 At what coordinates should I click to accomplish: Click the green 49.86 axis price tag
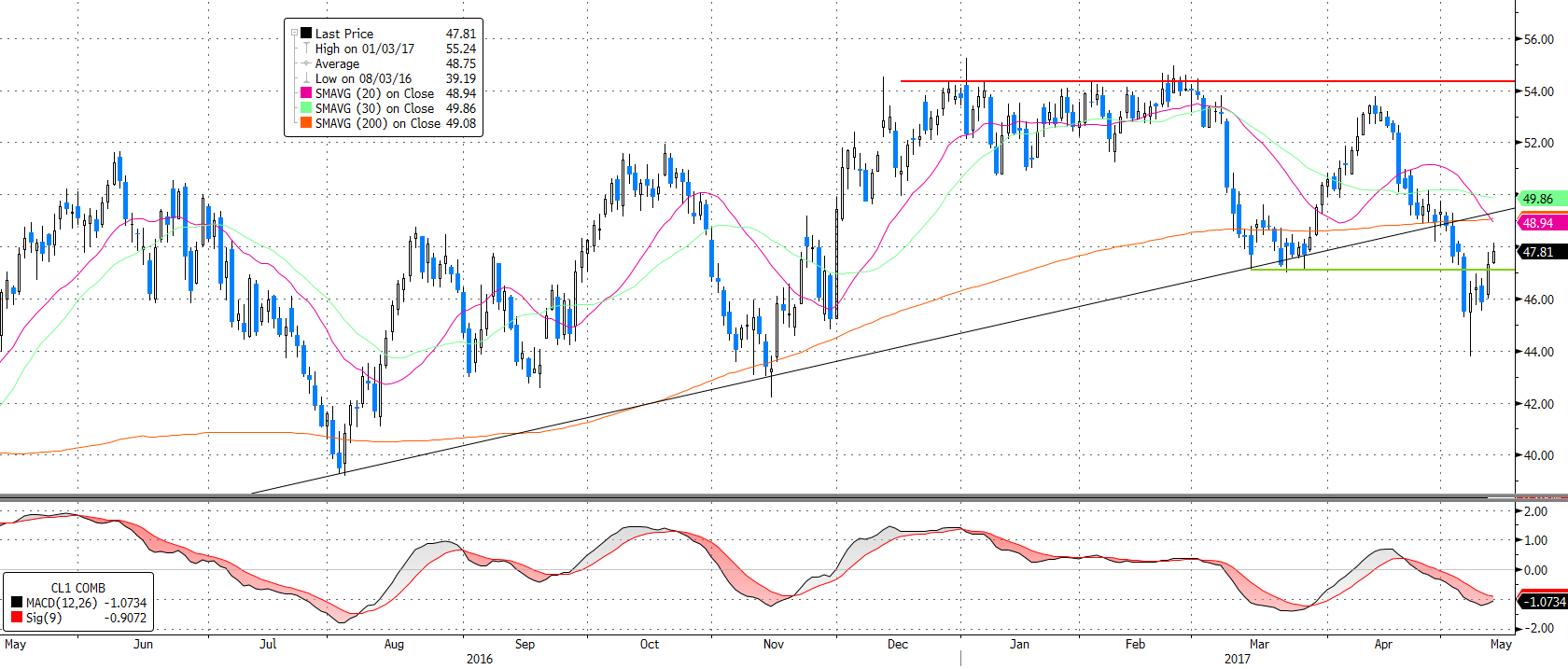pyautogui.click(x=1540, y=199)
